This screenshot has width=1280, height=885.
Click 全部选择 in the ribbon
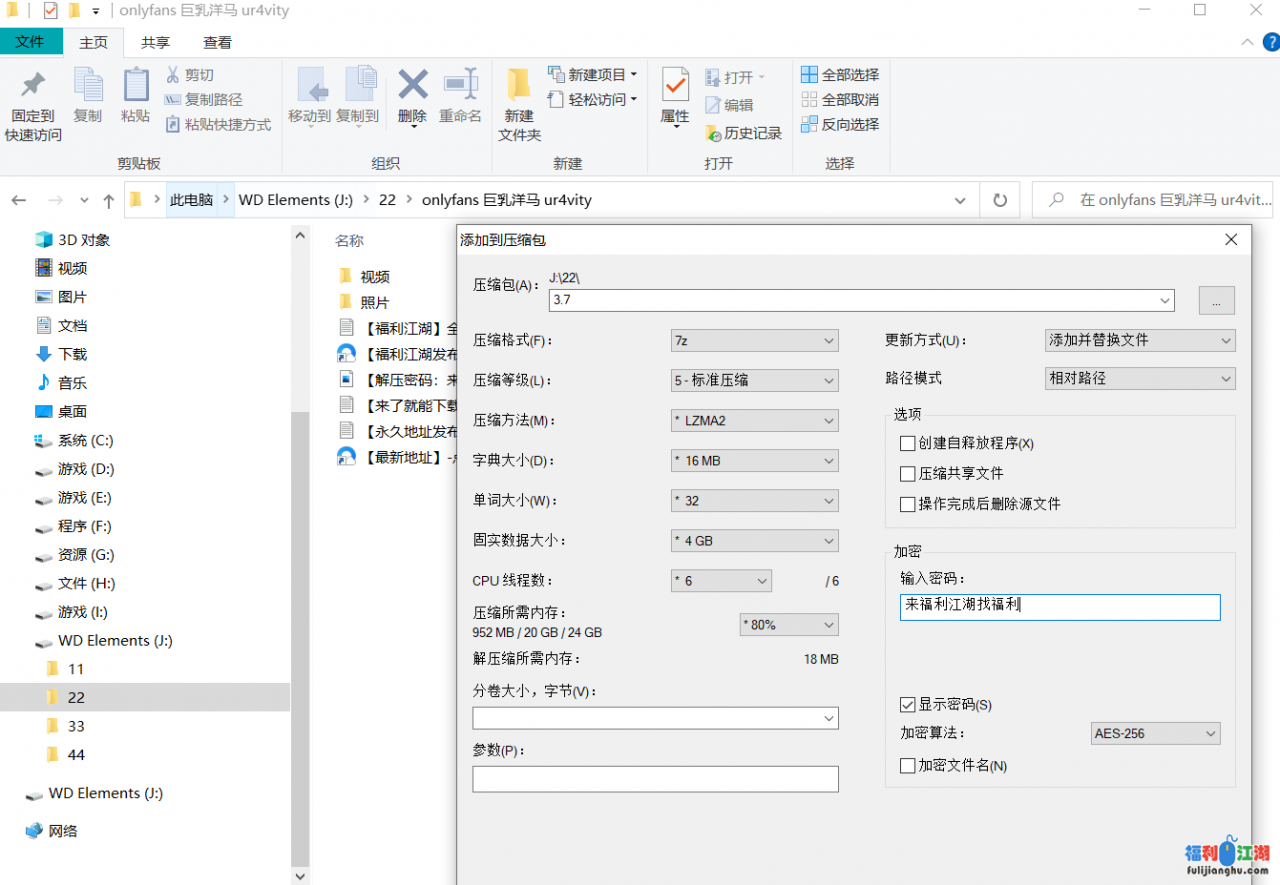point(840,75)
